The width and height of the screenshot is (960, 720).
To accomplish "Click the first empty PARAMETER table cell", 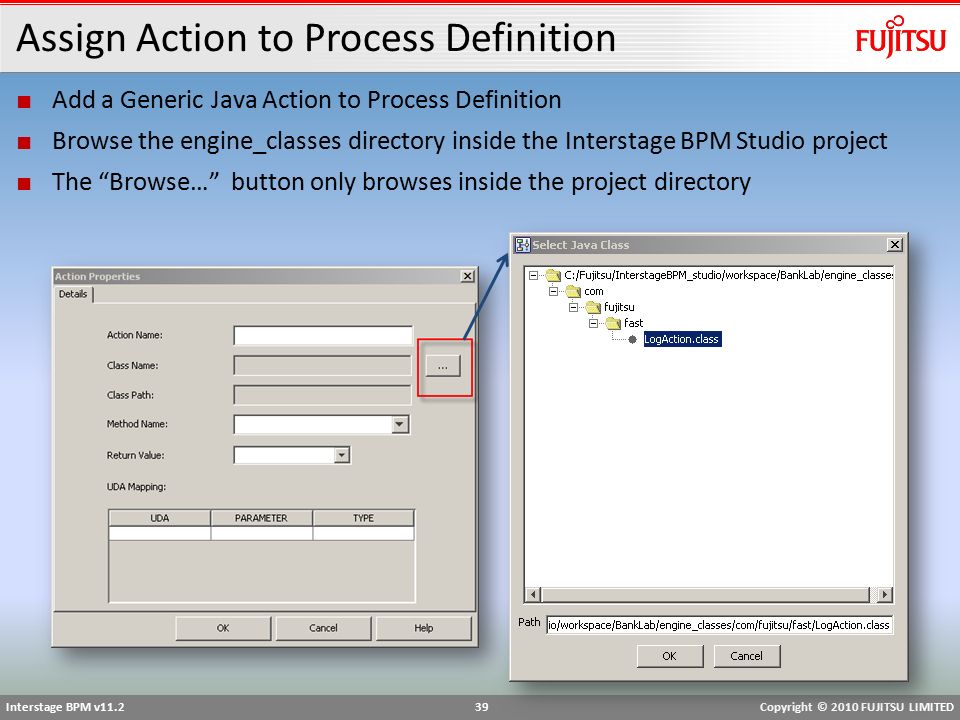I will click(x=261, y=533).
